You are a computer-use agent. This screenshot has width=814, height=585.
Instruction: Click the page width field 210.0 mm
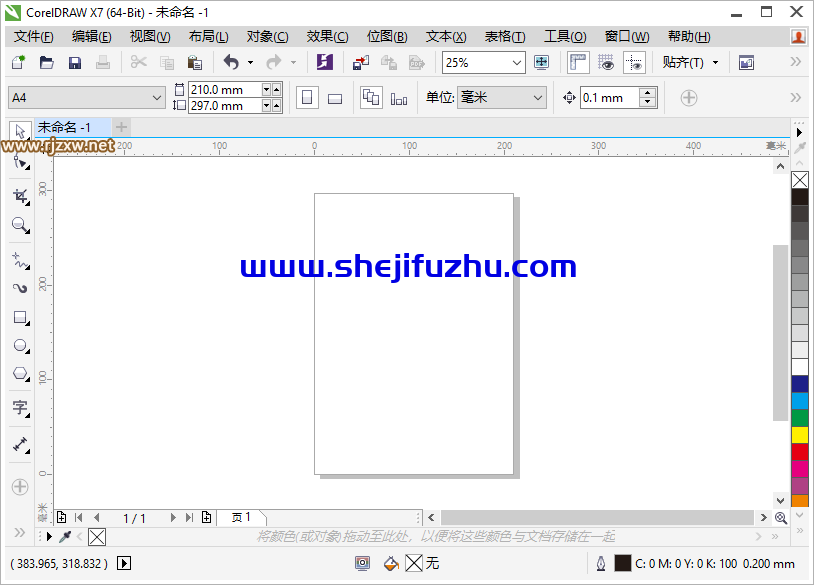point(225,90)
